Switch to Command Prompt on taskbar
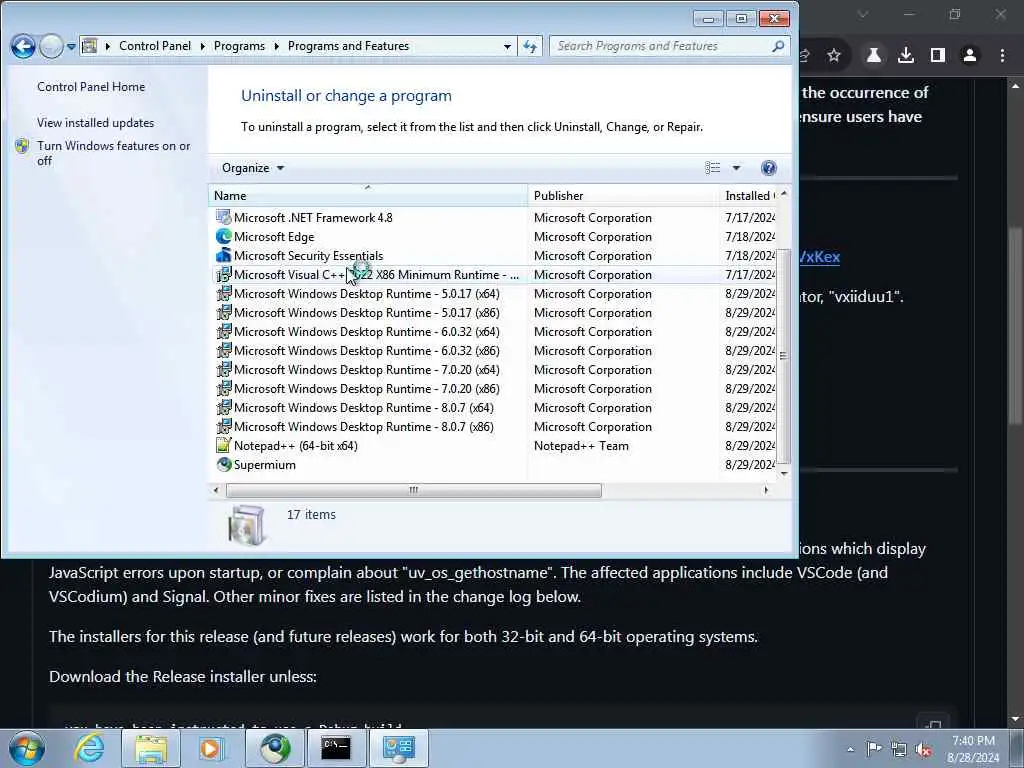 (336, 748)
